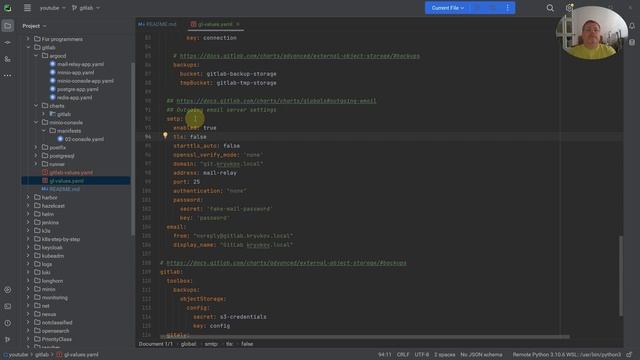This screenshot has height=360, width=640.
Task: Open docs link above gitlab key
Action: [x=287, y=263]
